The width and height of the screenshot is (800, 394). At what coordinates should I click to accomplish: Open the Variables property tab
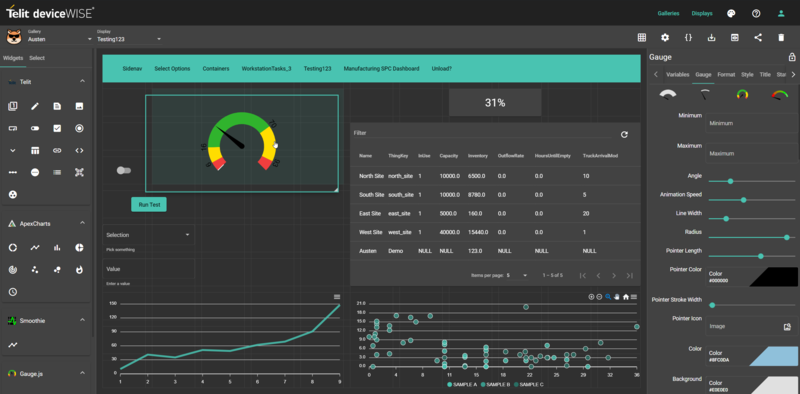coord(678,75)
